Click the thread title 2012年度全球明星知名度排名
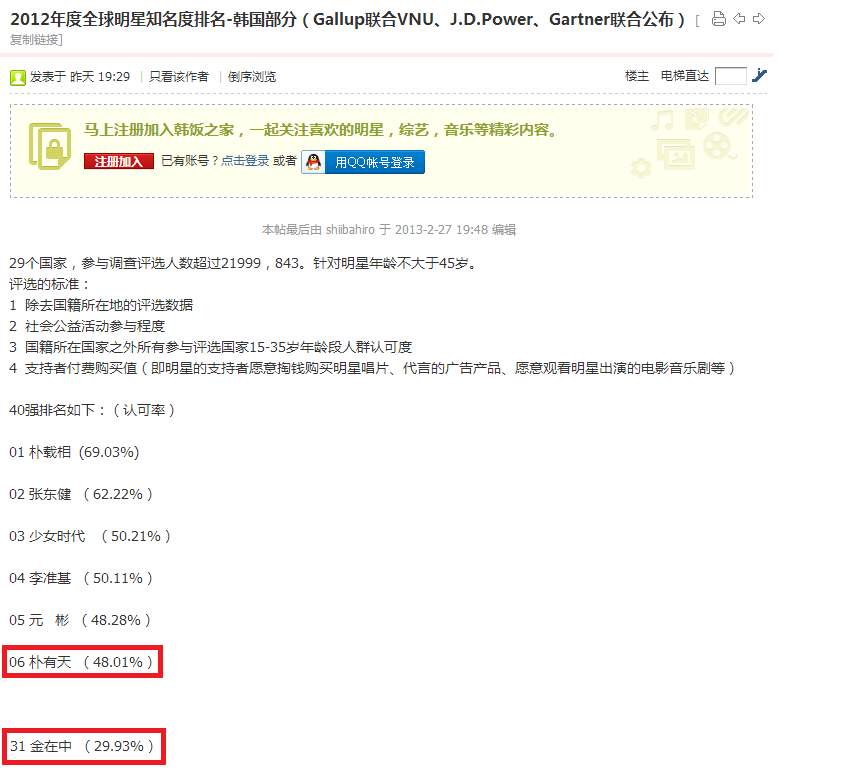Screen dimensions: 868x780 [347, 19]
